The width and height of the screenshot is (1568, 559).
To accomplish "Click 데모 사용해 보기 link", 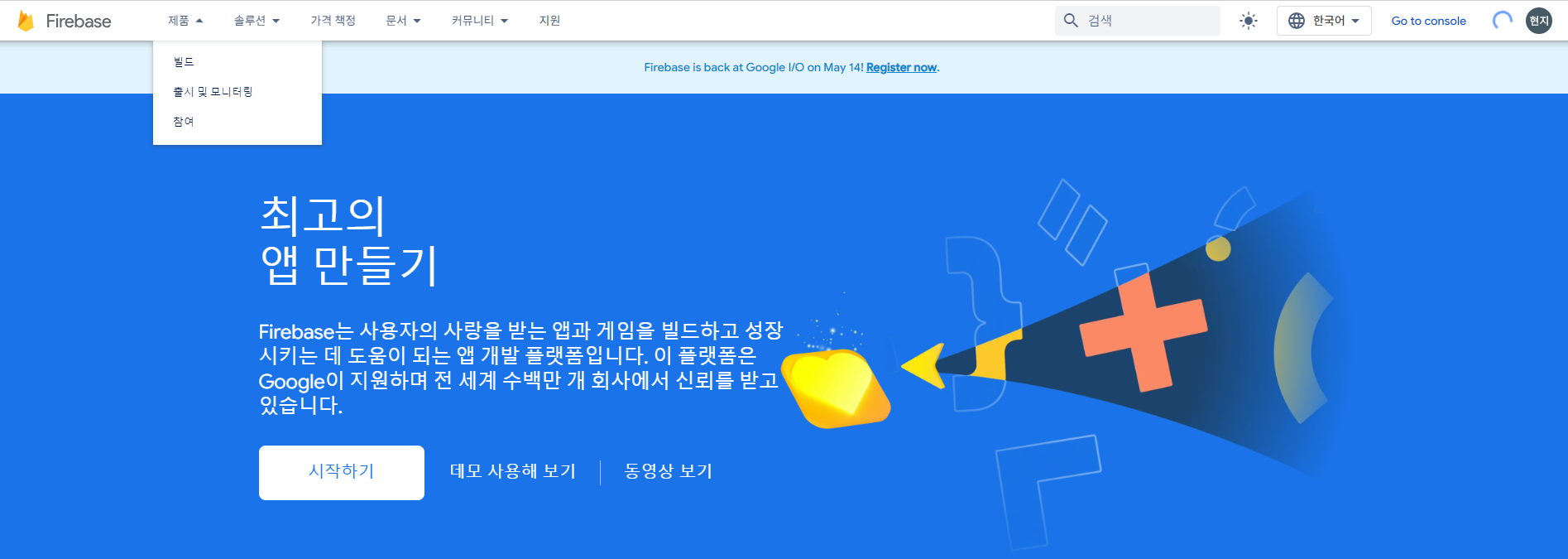I will (512, 471).
